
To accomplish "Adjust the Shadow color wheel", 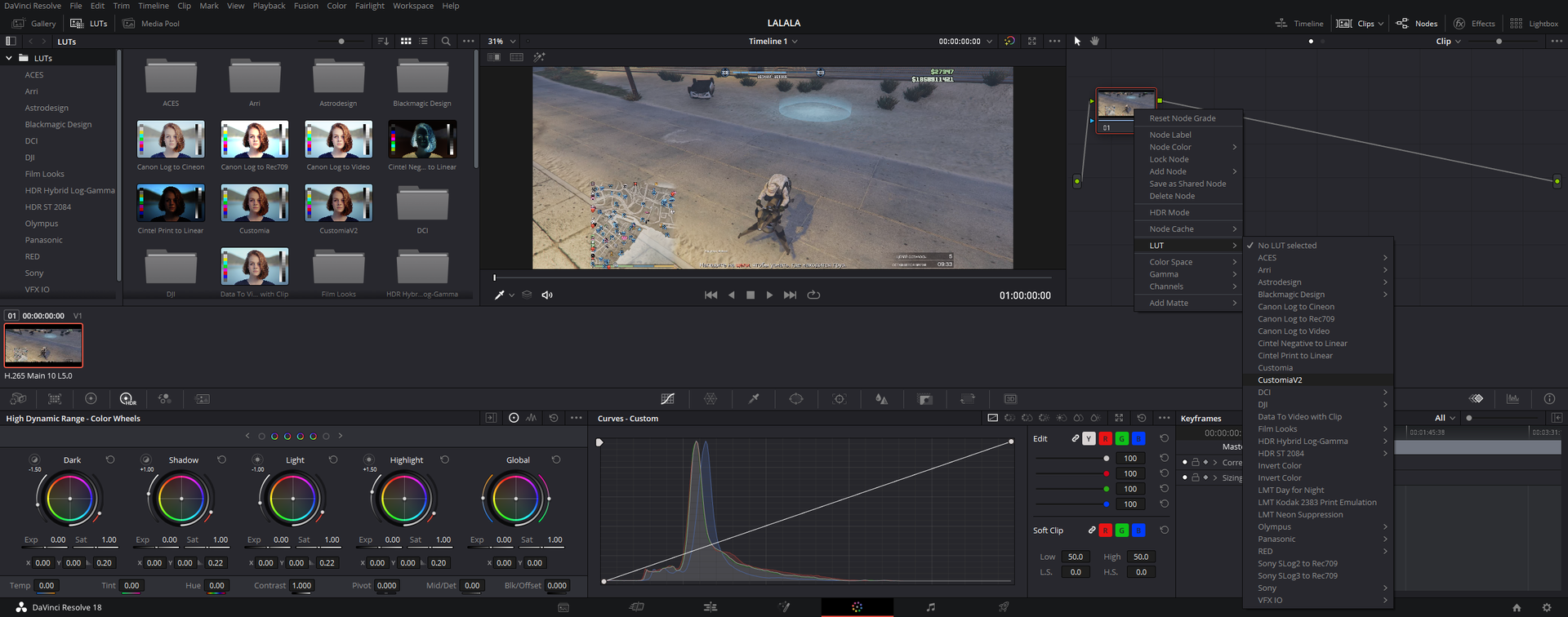I will click(181, 498).
